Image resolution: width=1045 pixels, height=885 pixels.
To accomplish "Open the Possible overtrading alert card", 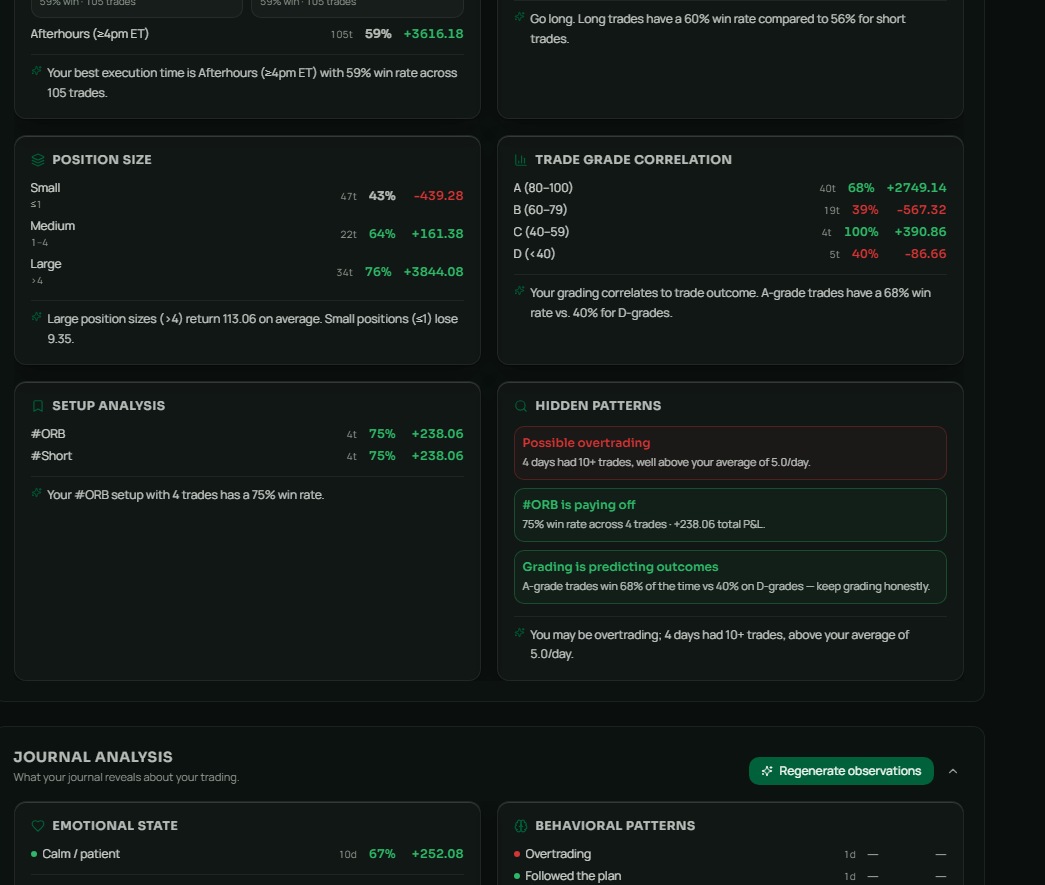I will 730,452.
